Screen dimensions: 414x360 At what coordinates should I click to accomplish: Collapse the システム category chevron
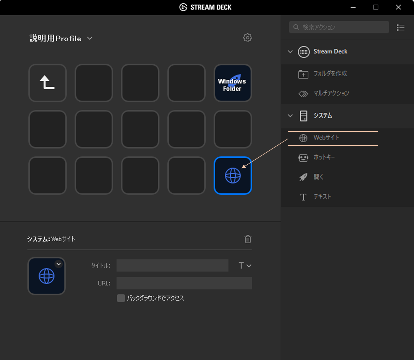(x=290, y=116)
